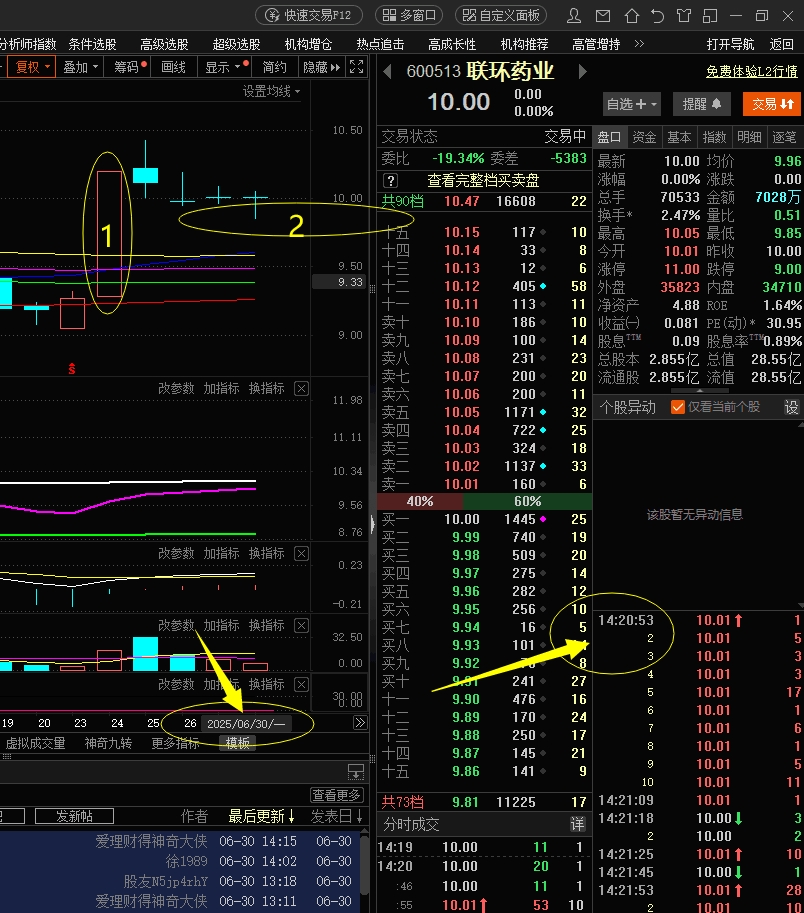Close the first indicator panel
The image size is (804, 913).
click(x=301, y=388)
